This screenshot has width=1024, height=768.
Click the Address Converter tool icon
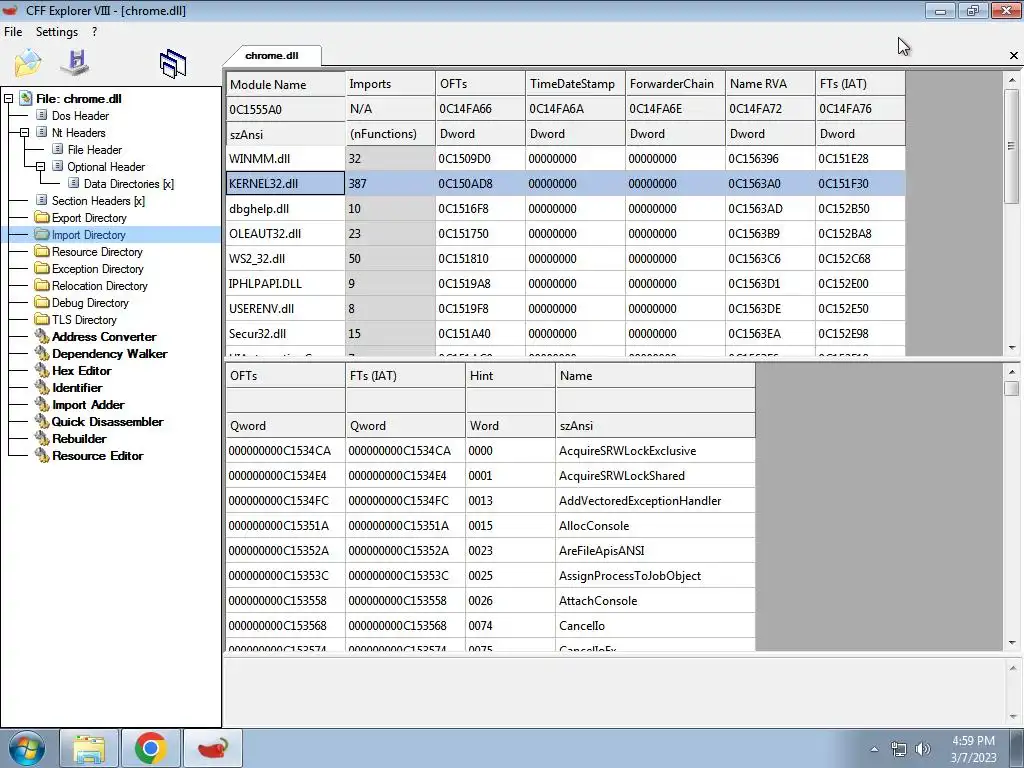coord(42,336)
